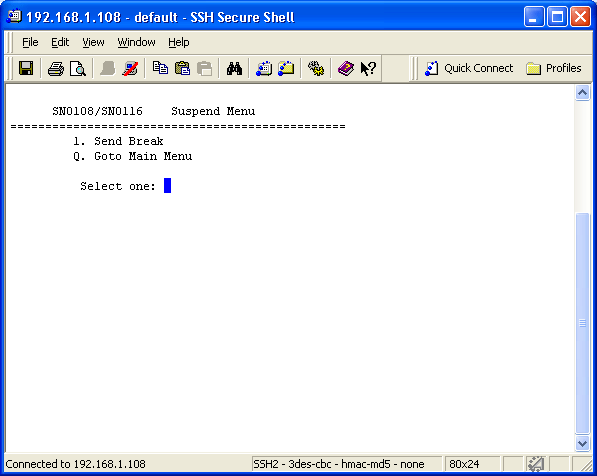Open the File menu
The image size is (597, 476).
coord(30,42)
